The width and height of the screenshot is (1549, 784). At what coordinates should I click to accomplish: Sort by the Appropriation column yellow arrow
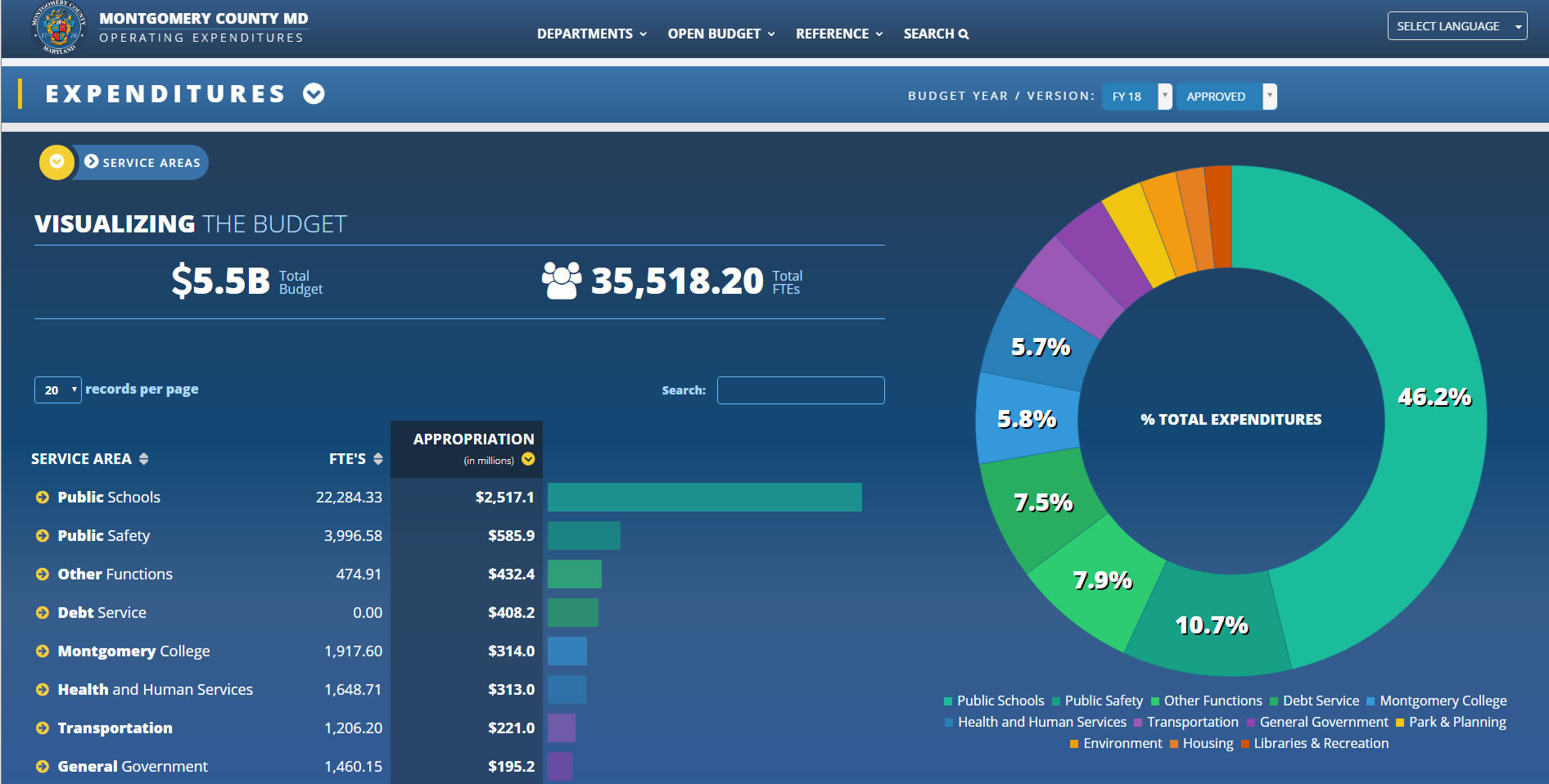coord(528,459)
